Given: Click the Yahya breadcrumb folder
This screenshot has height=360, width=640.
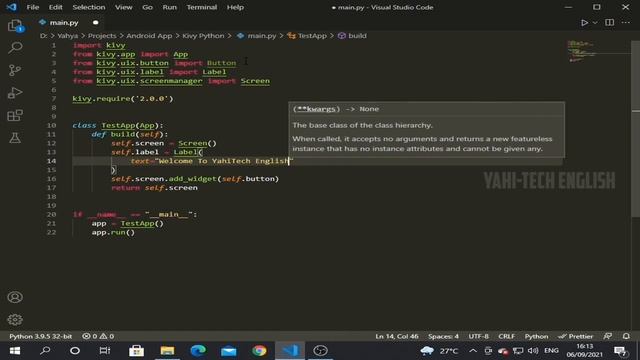Looking at the screenshot, I should (67, 36).
